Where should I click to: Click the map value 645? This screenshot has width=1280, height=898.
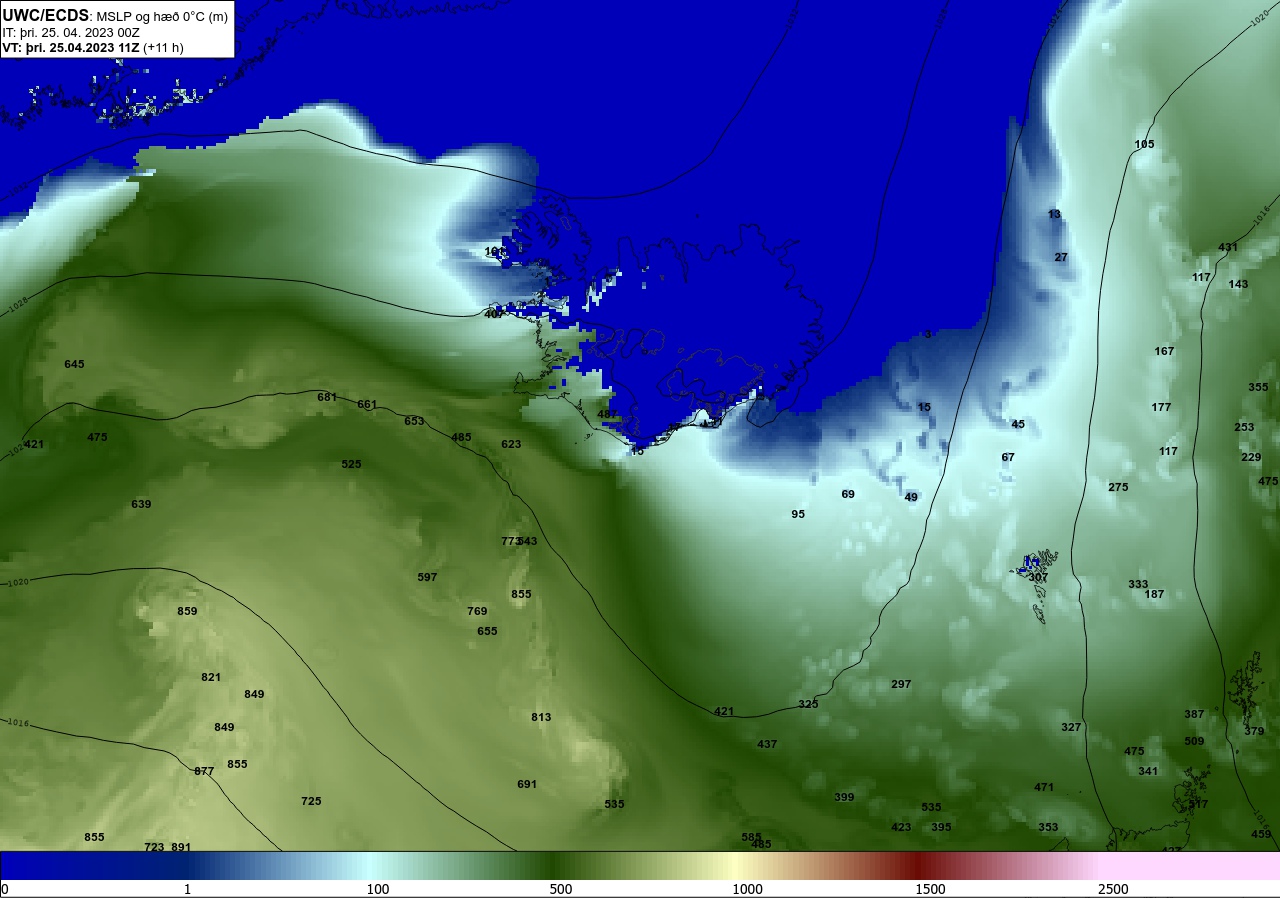[74, 364]
